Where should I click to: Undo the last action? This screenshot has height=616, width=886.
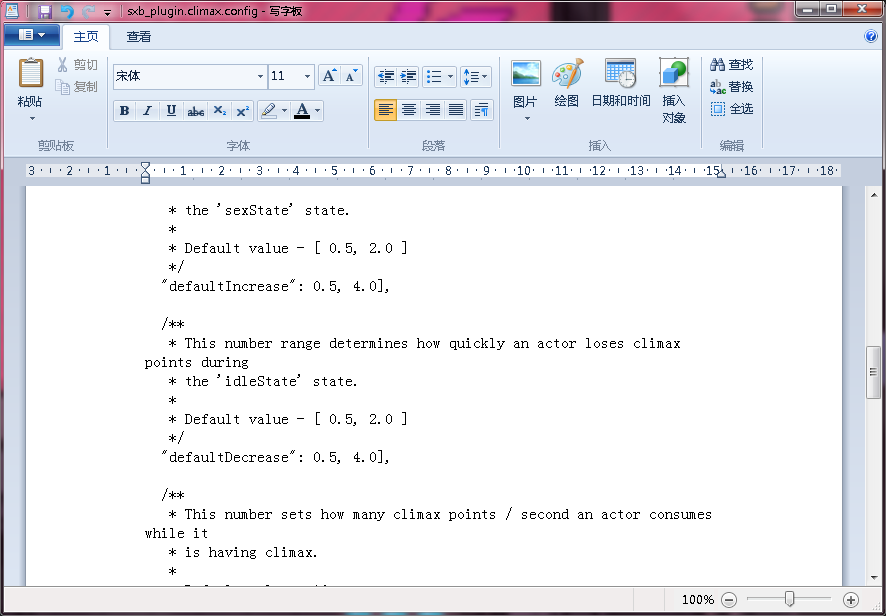67,11
